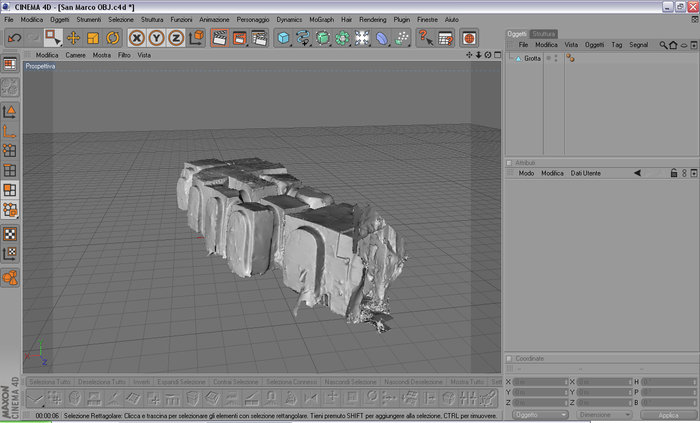Select the Rotate tool icon
This screenshot has width=700, height=423.
pos(112,38)
